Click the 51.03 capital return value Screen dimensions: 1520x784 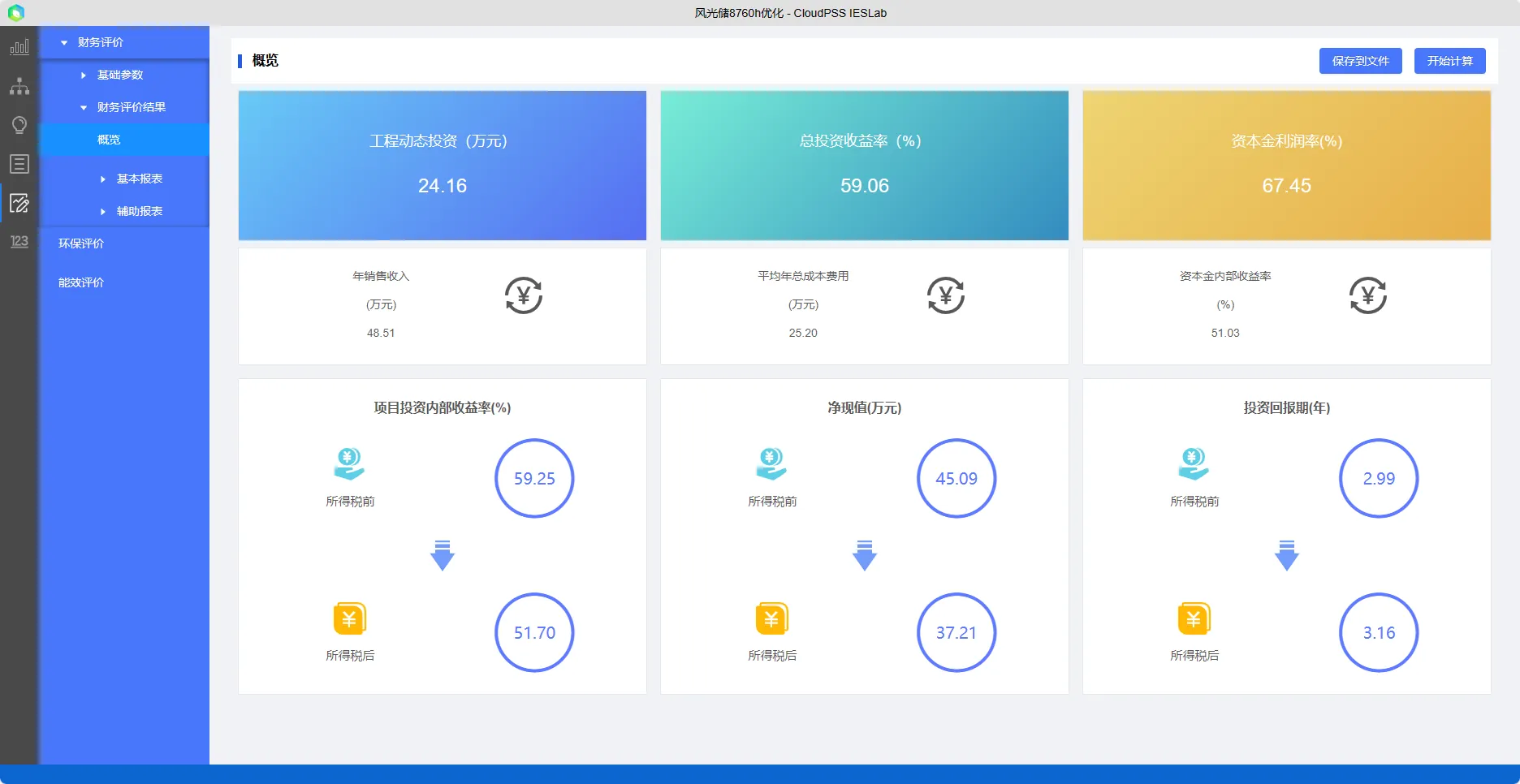(1225, 333)
